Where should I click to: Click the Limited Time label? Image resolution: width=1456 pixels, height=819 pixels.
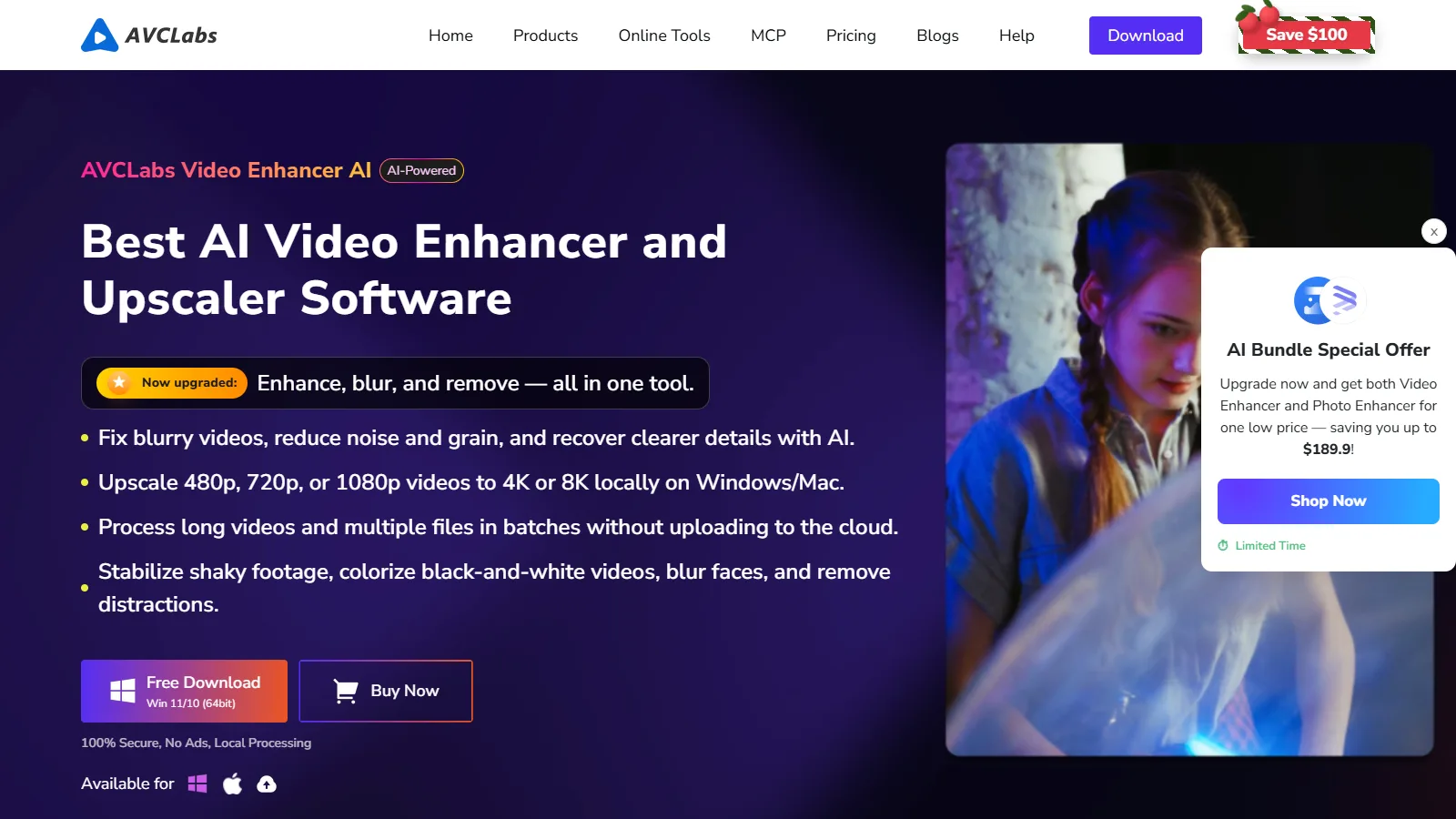[x=1270, y=545]
